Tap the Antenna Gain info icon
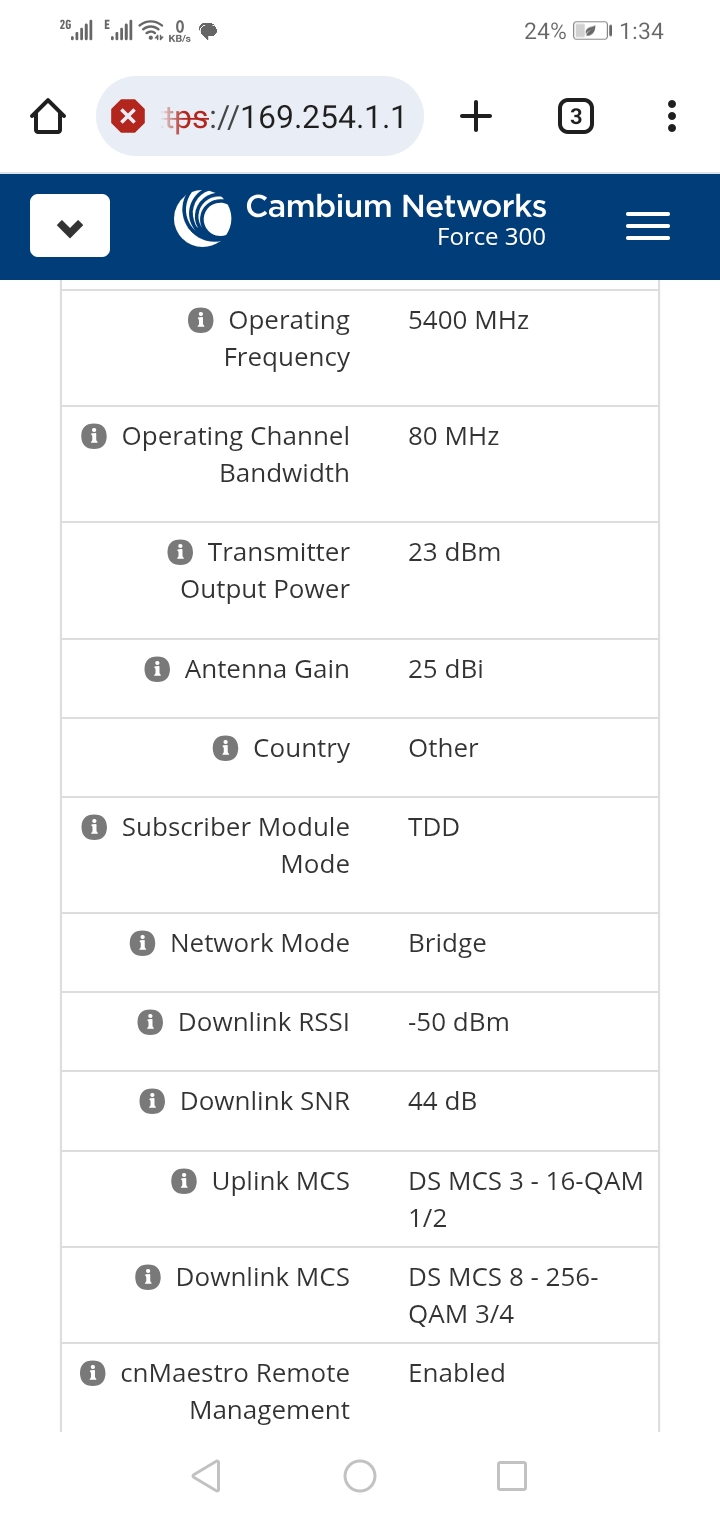 (x=156, y=669)
